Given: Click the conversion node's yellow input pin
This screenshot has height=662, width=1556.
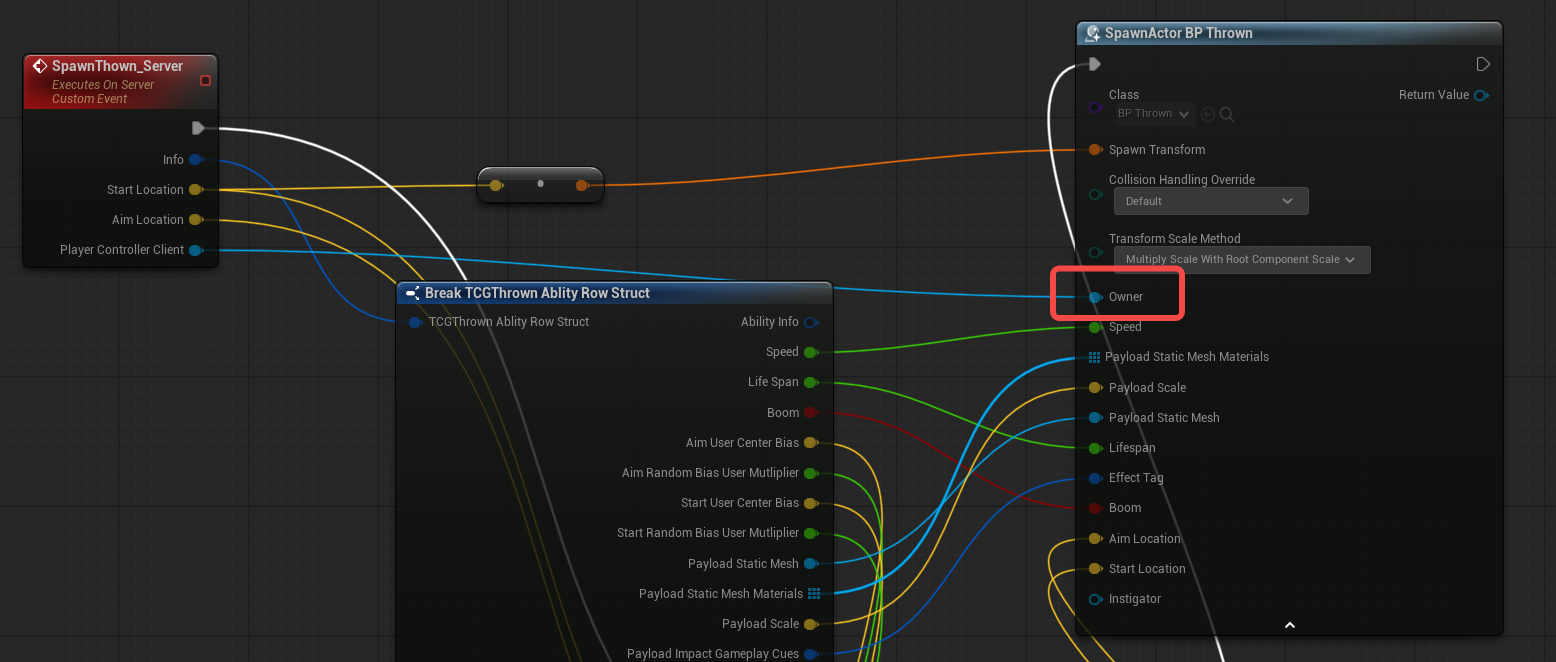Looking at the screenshot, I should (x=496, y=185).
